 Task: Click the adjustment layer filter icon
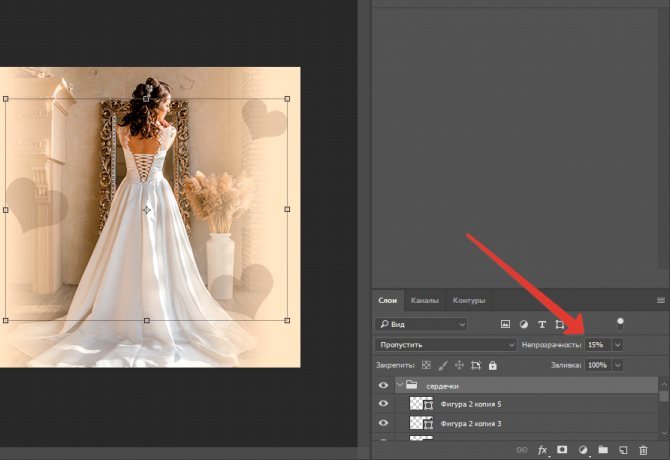click(x=523, y=324)
